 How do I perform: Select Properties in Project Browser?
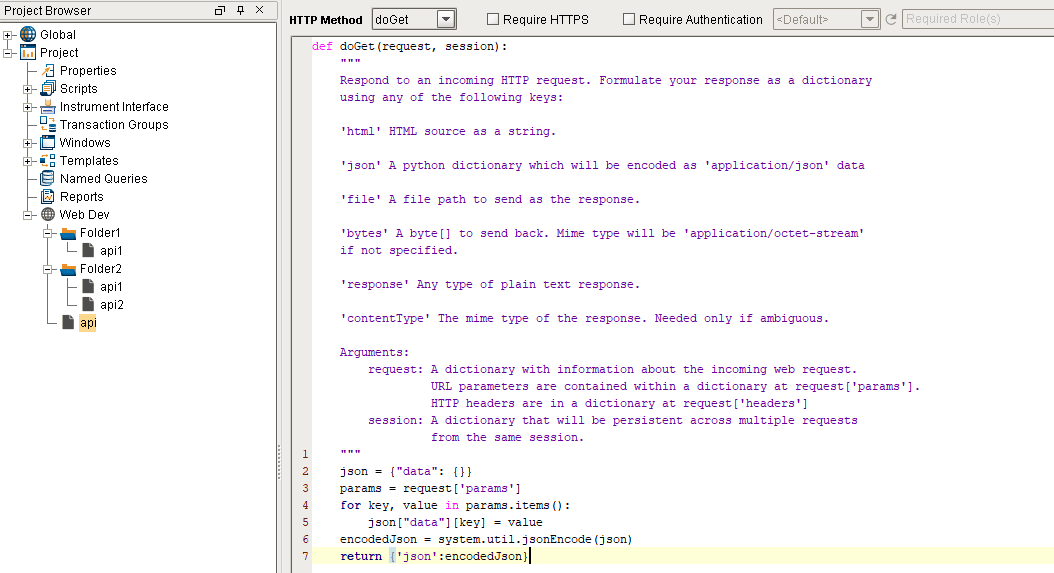pyautogui.click(x=88, y=71)
